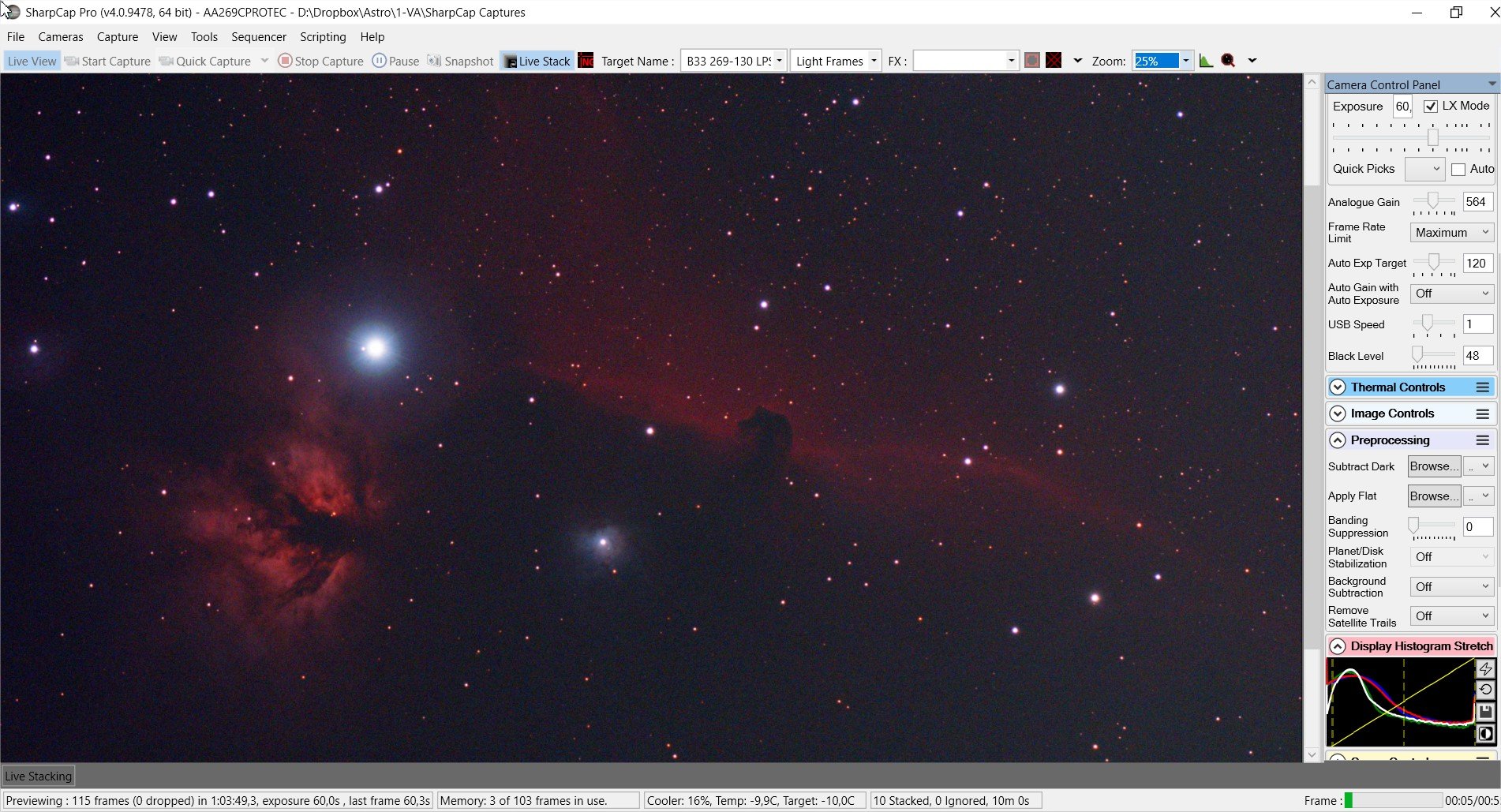
Task: Open the Subtract Dark recent files dropdown
Action: click(x=1479, y=466)
